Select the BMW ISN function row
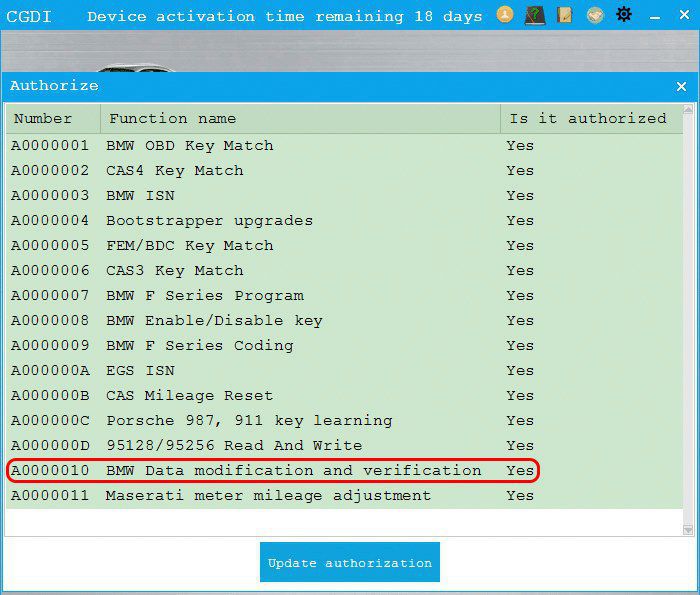The height and width of the screenshot is (595, 700). 344,196
